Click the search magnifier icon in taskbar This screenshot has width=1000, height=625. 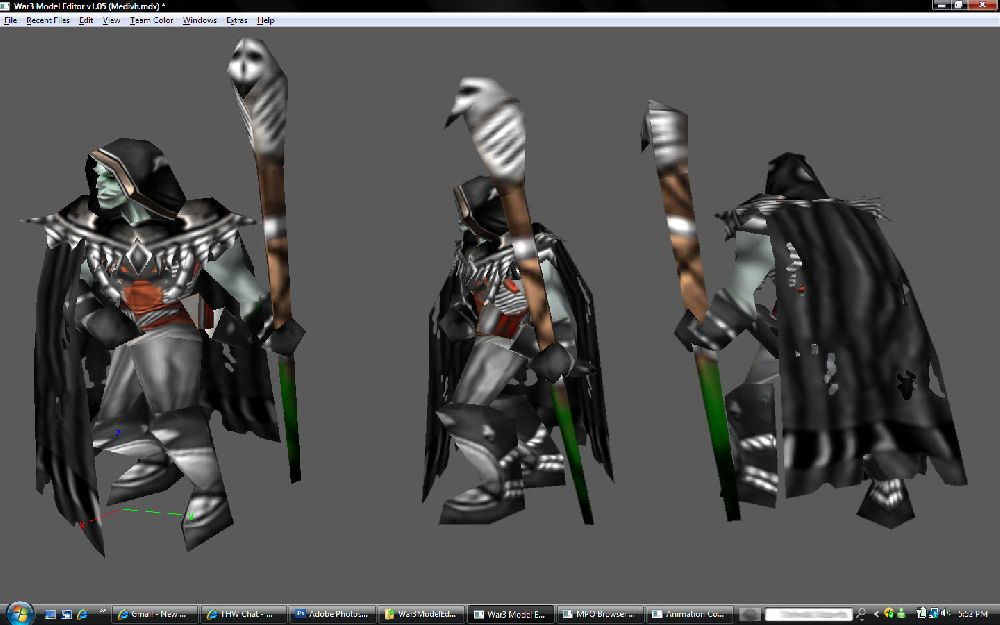pos(860,614)
